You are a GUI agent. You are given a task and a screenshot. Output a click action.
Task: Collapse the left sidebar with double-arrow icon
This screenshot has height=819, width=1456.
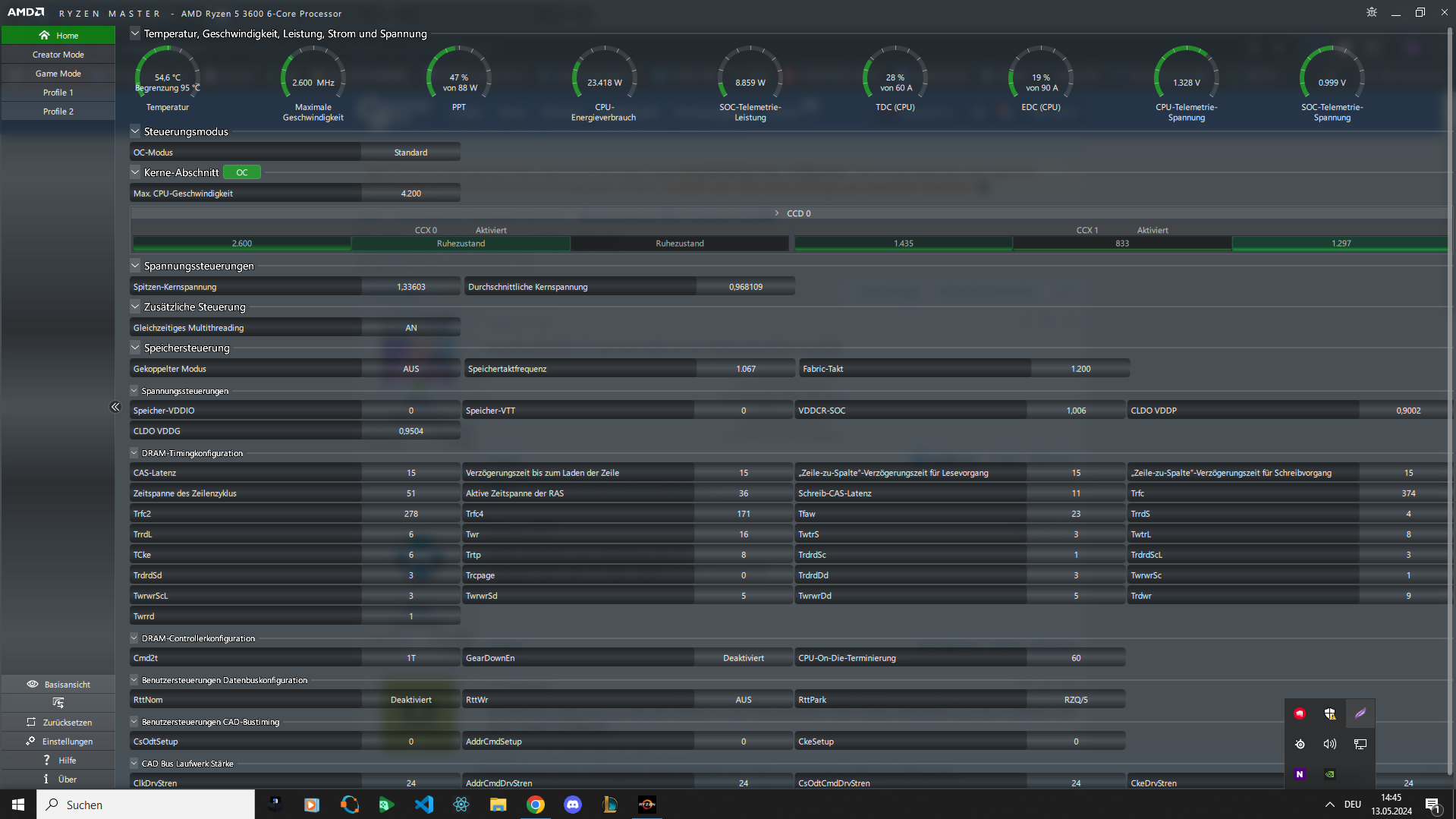click(x=115, y=407)
